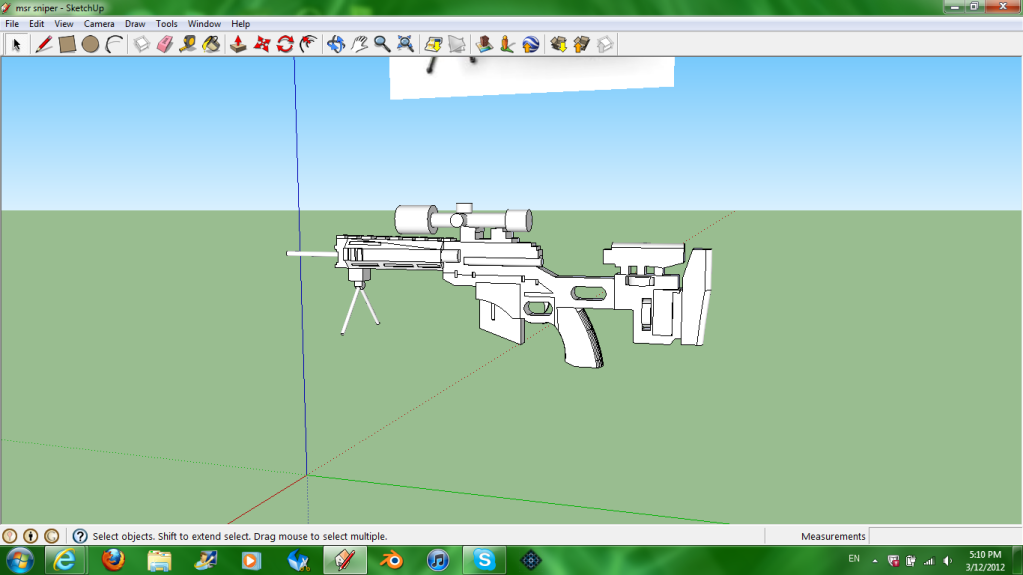Screen dimensions: 1023x575
Task: Click the Add New Building icon
Action: 484,44
